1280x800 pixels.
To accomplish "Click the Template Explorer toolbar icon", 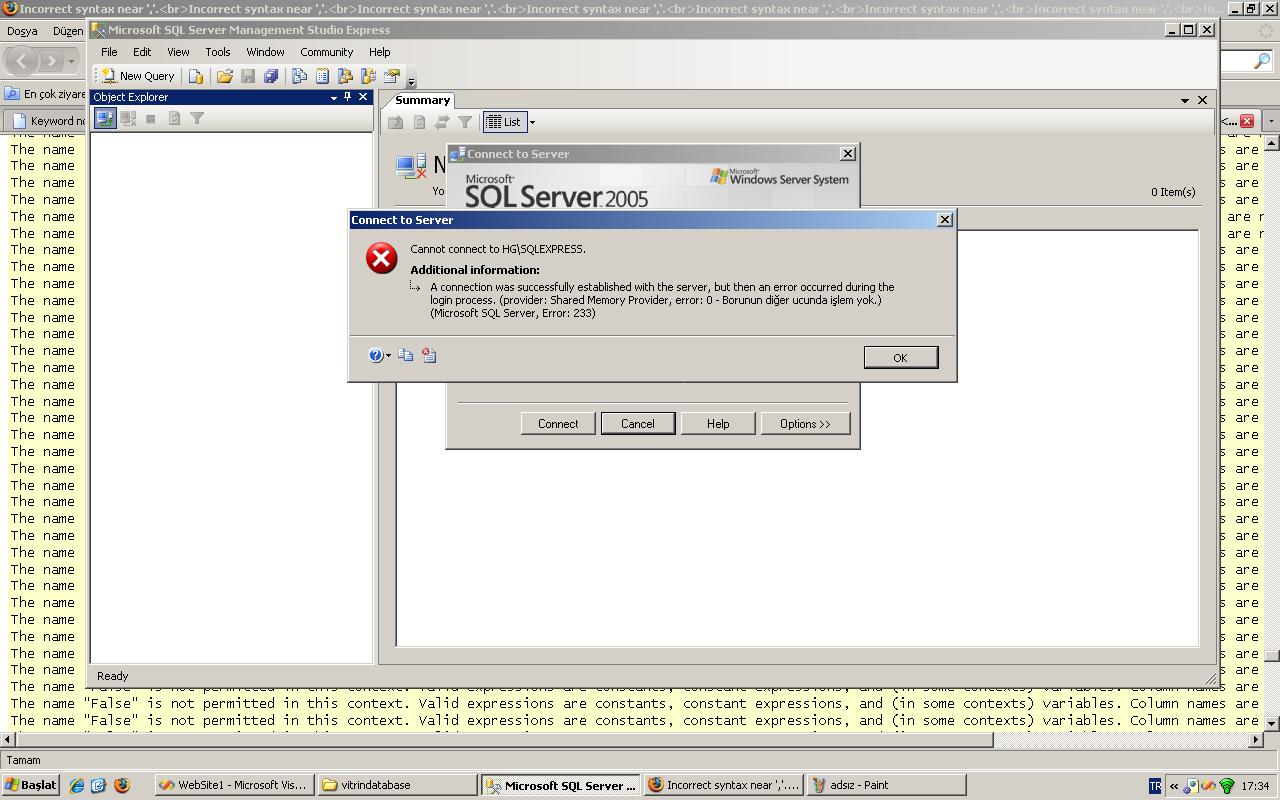I will (x=369, y=76).
